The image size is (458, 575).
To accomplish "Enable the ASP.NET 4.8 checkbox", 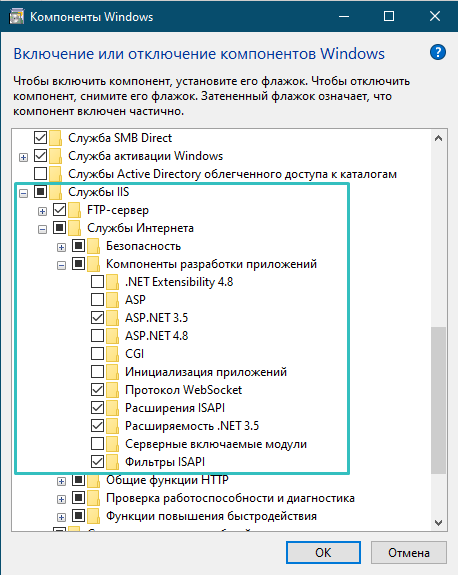I will [x=97, y=336].
